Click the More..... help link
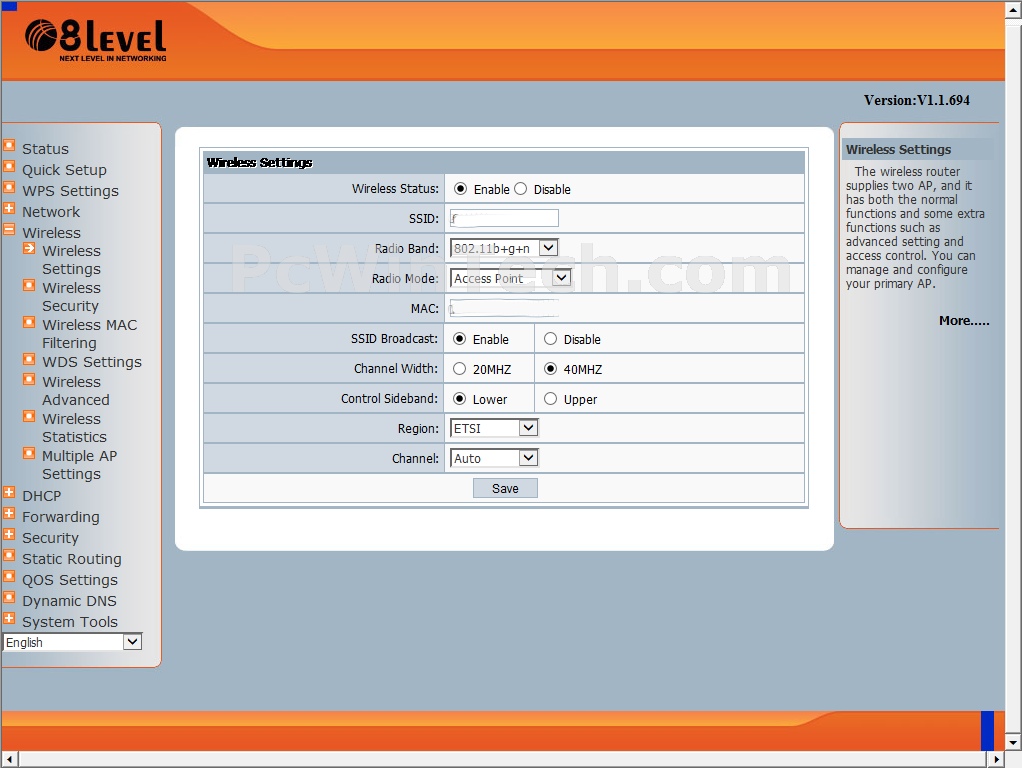Screen dimensions: 1022x768 tap(963, 321)
